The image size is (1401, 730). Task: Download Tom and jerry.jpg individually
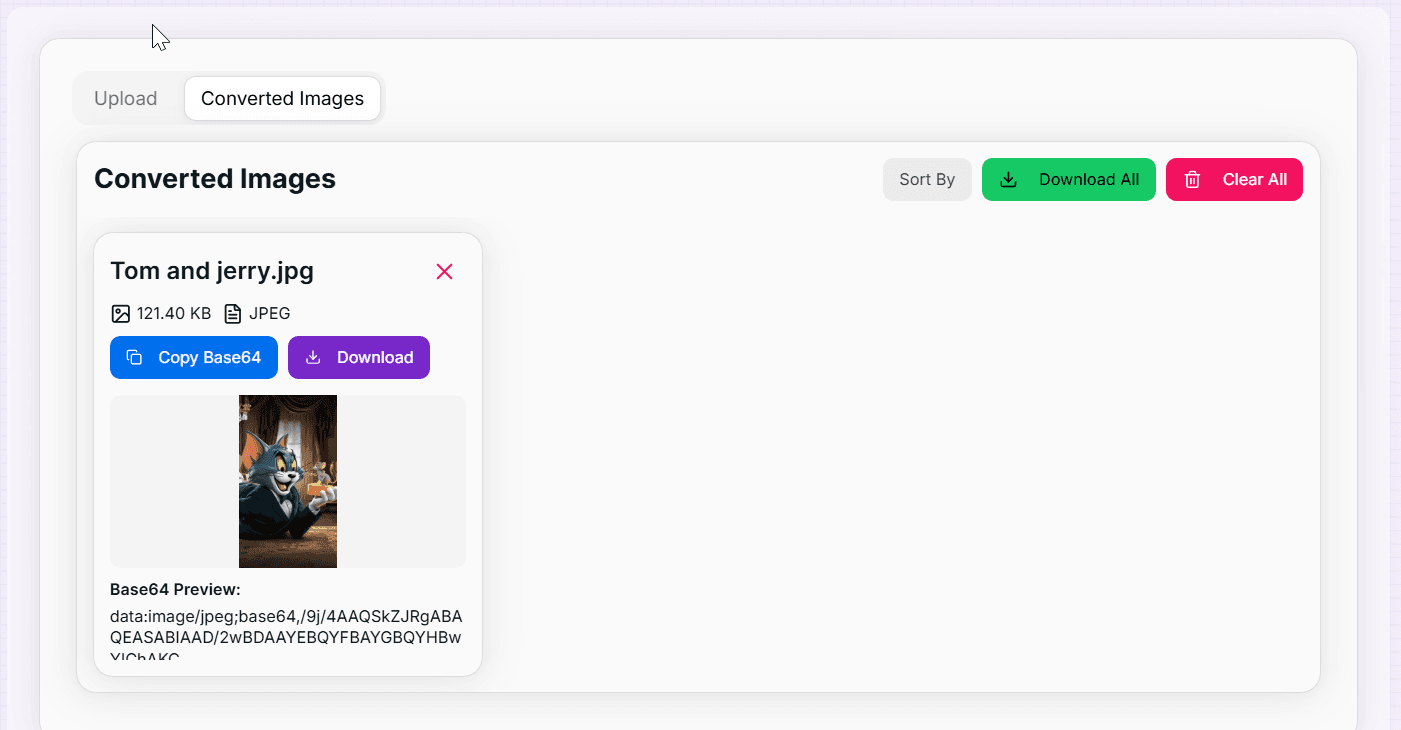(x=359, y=357)
